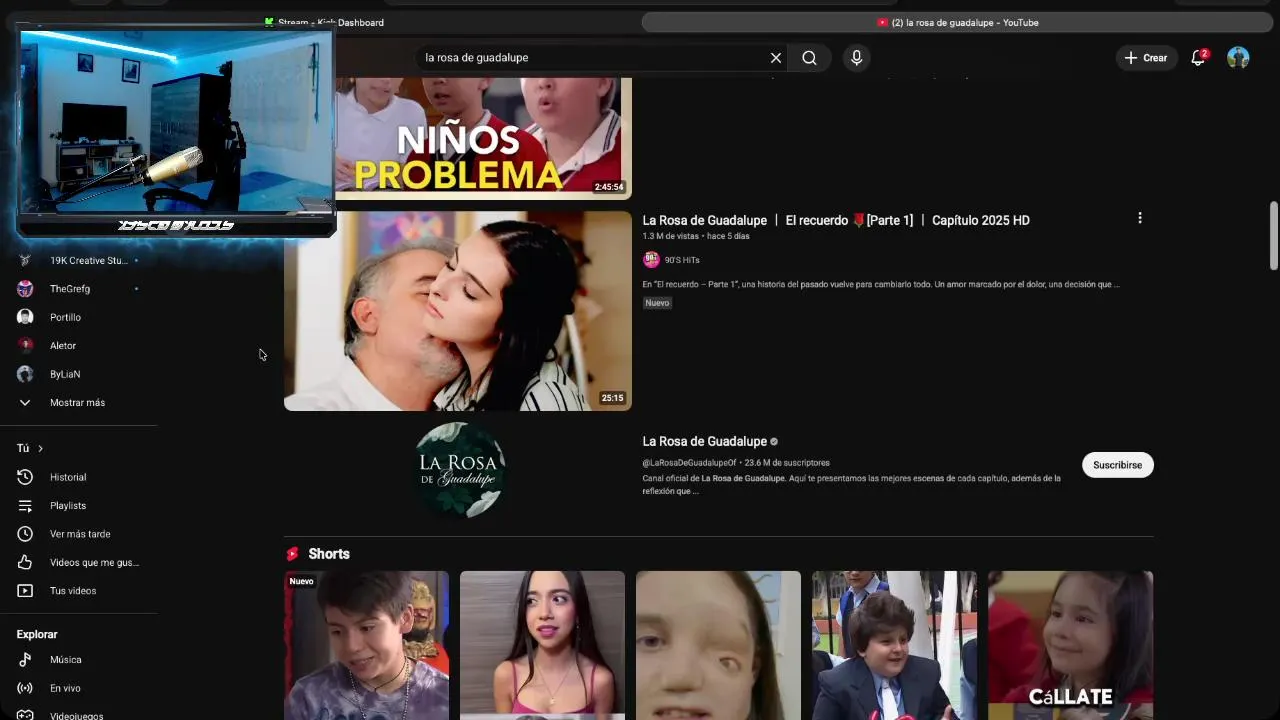
Task: Open the Short with close-up face
Action: [x=718, y=645]
